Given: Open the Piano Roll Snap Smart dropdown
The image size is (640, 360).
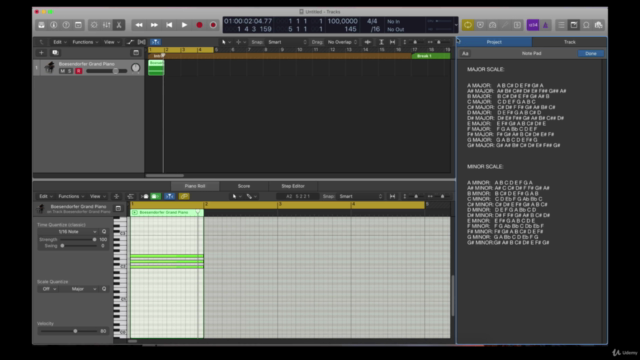Looking at the screenshot, I should (x=360, y=196).
